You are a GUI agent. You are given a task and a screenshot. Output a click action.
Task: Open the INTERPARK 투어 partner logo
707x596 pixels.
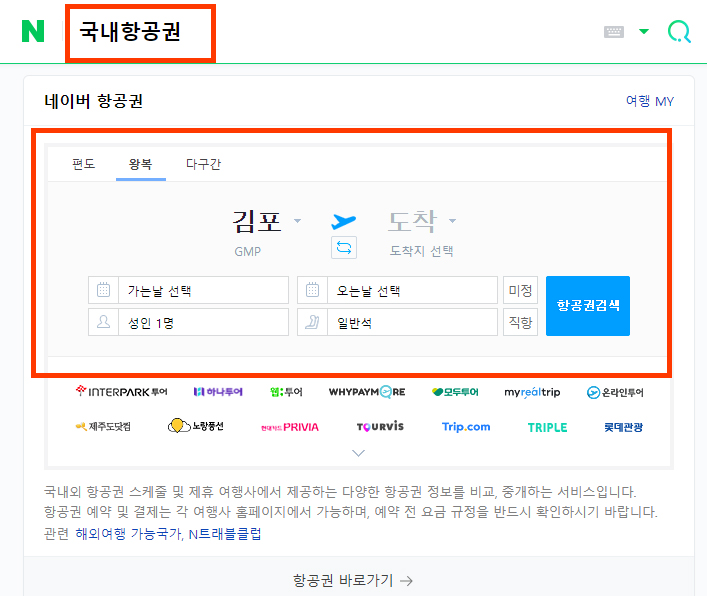(122, 391)
